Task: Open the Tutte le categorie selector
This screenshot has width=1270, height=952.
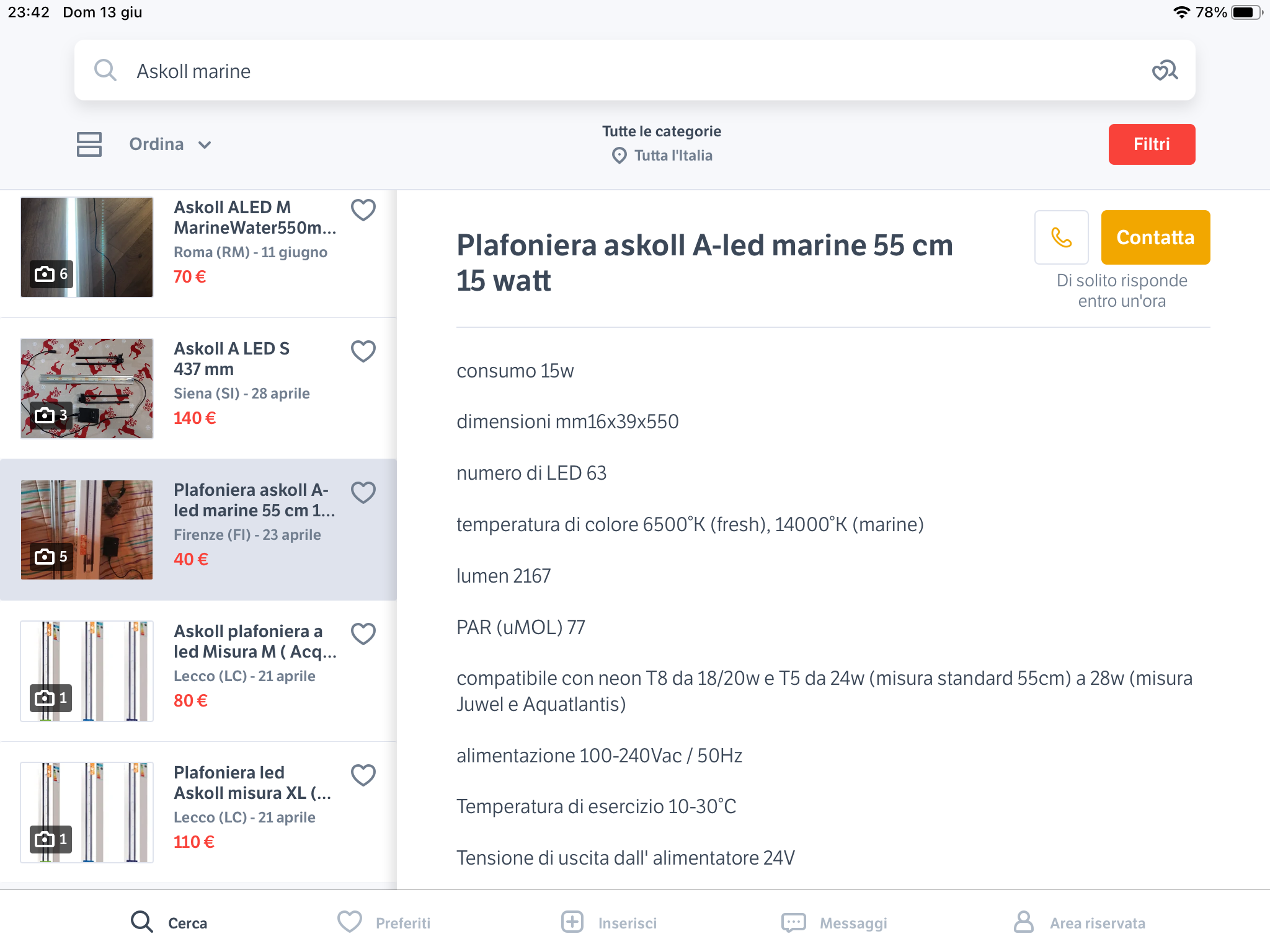Action: click(x=662, y=131)
